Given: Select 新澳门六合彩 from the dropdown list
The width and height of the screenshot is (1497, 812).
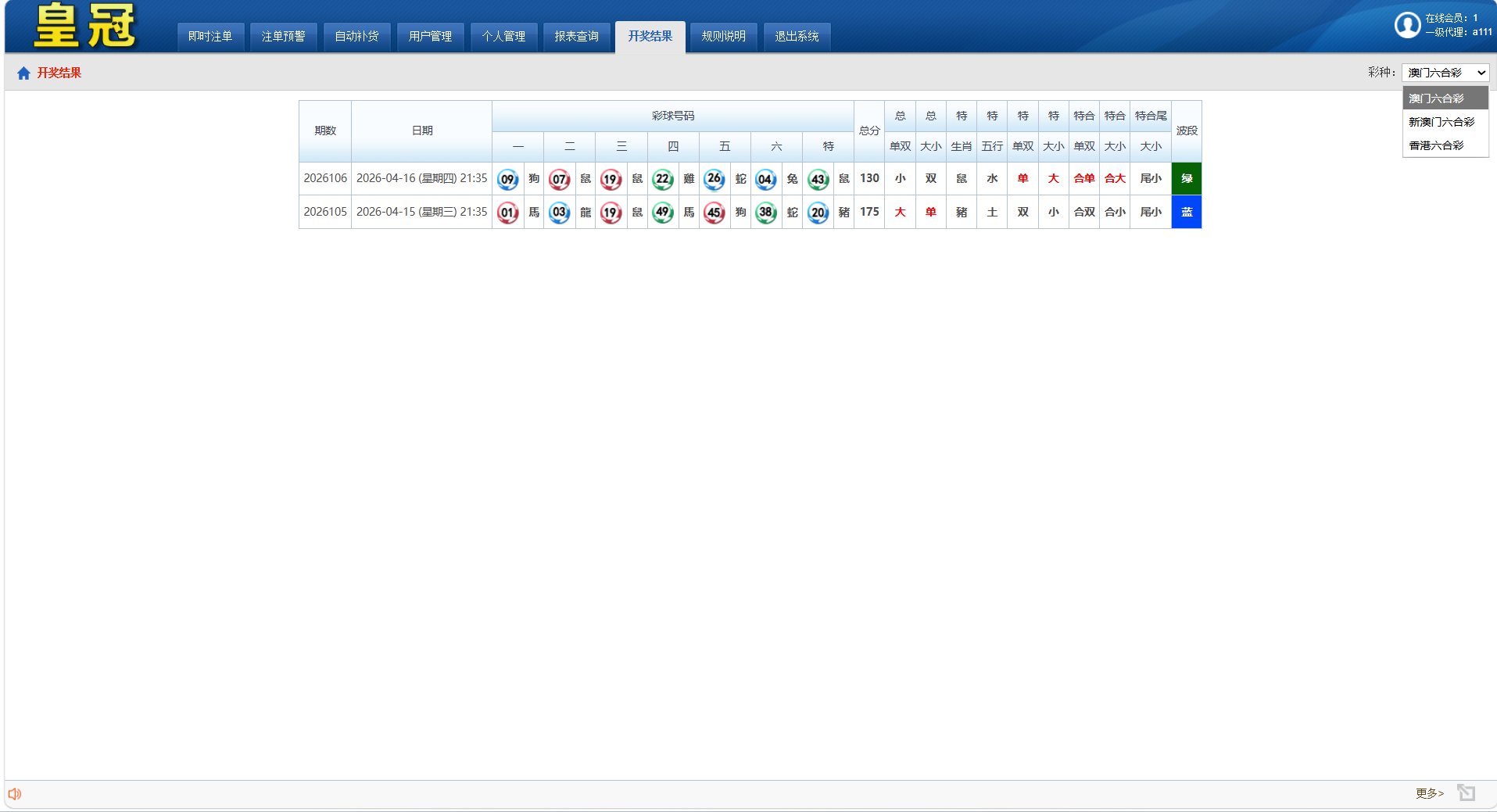Looking at the screenshot, I should tap(1441, 122).
